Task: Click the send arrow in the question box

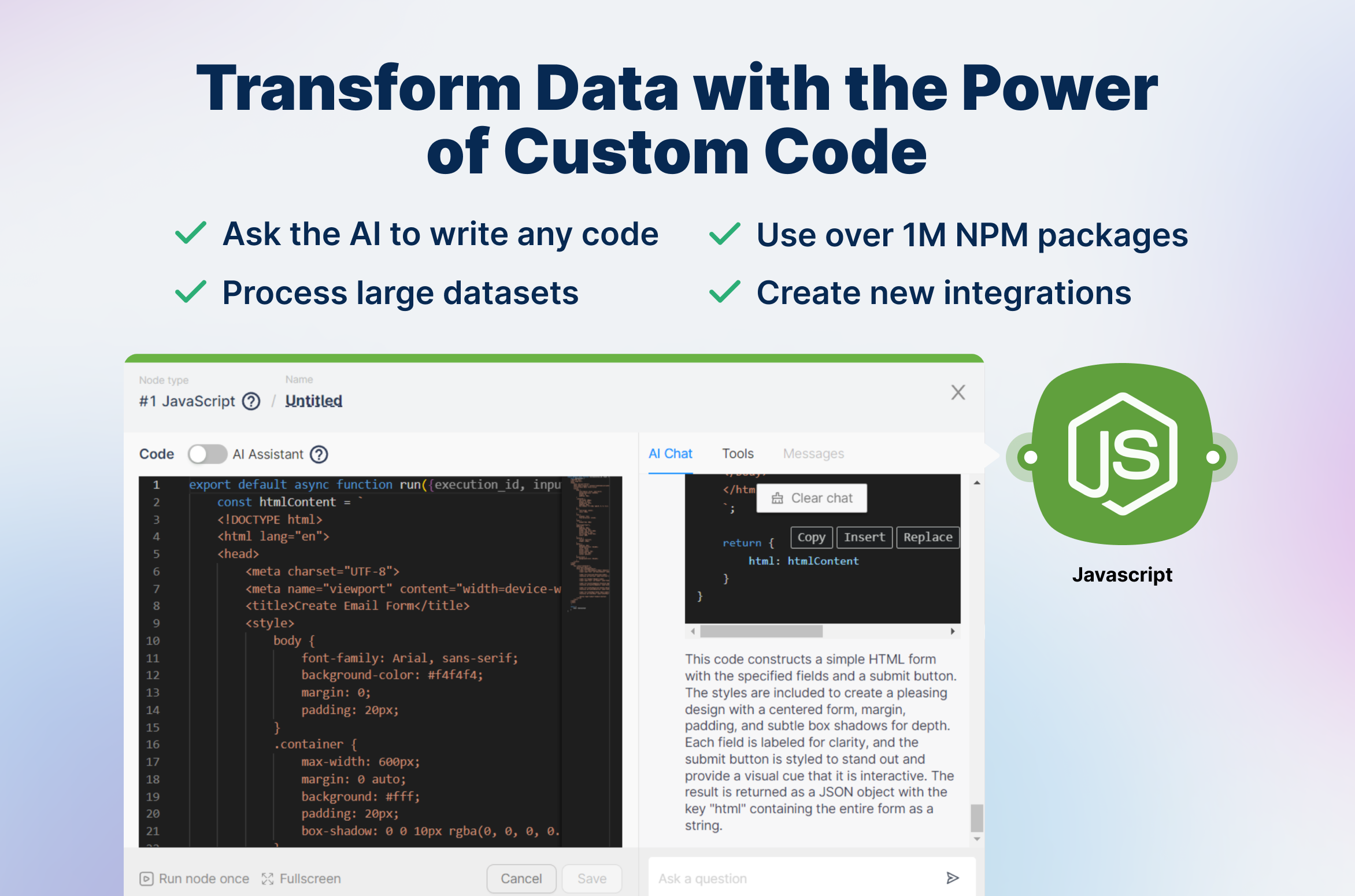Action: 952,878
